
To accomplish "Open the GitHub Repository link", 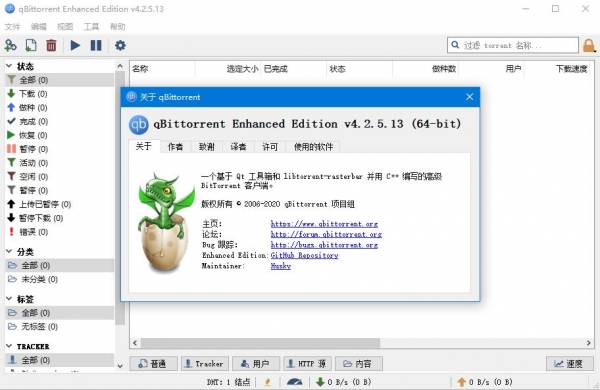I will click(x=305, y=255).
